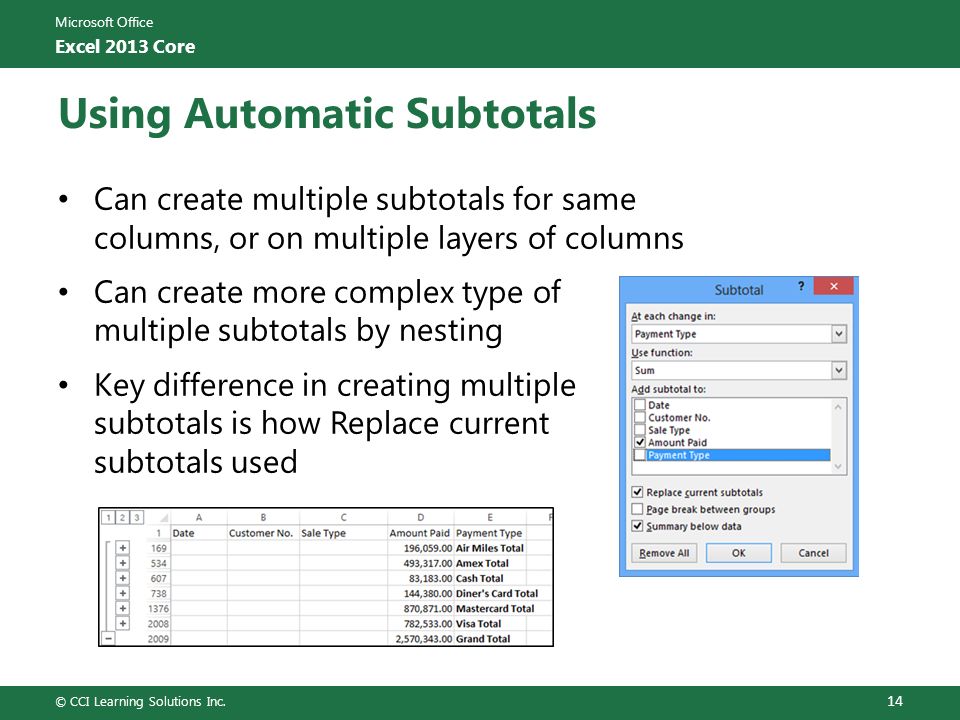This screenshot has width=960, height=720.
Task: Click the Cancel button
Action: tap(813, 553)
